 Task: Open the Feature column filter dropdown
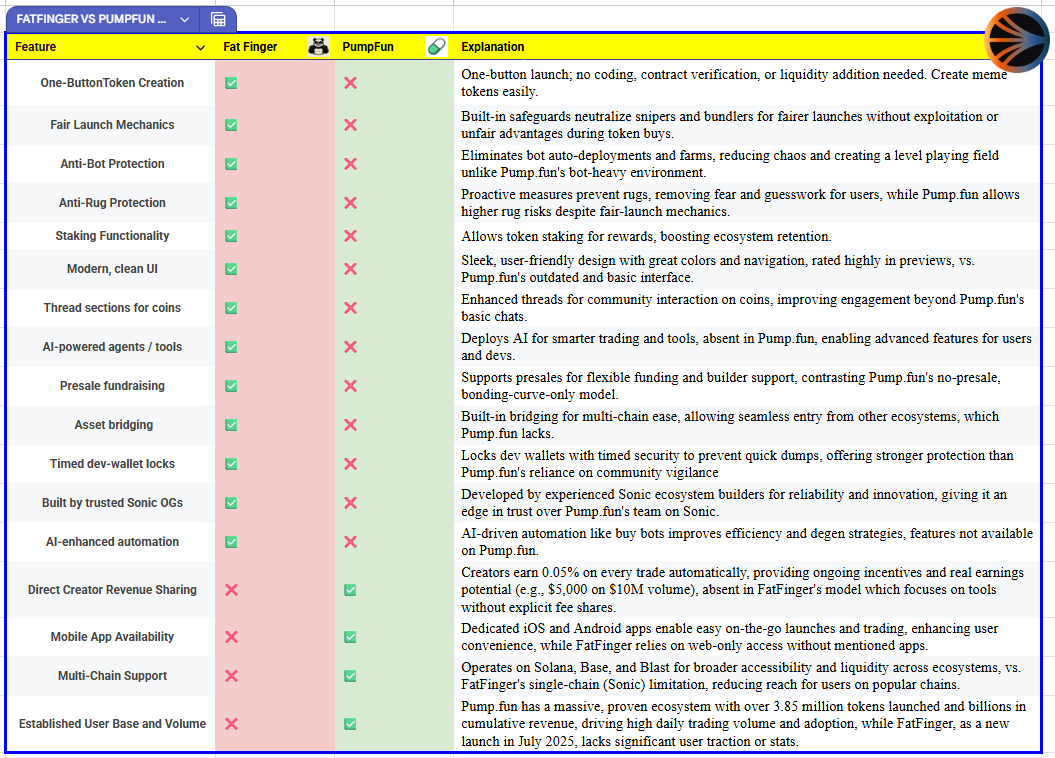click(x=200, y=47)
